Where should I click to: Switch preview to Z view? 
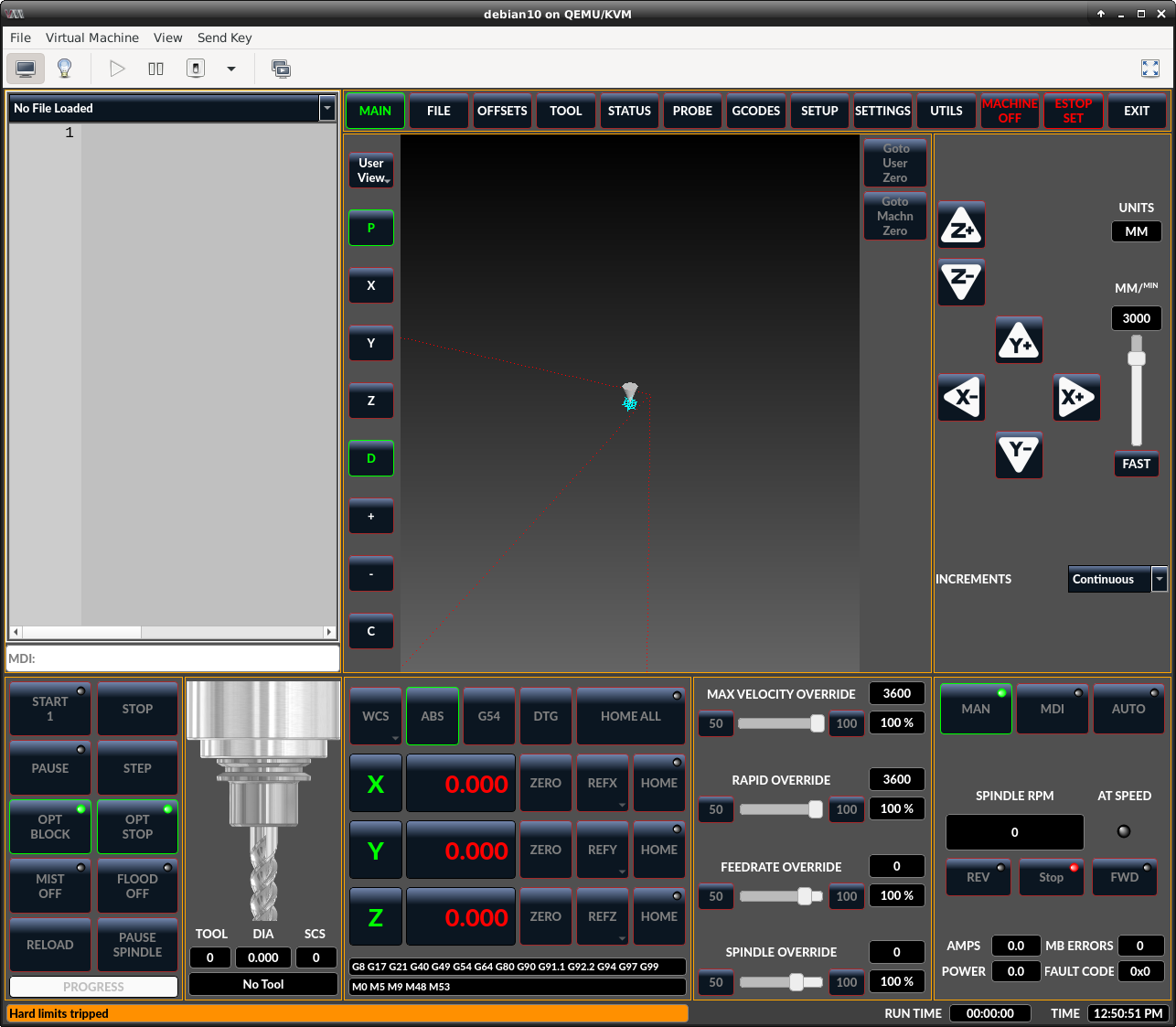tap(371, 401)
